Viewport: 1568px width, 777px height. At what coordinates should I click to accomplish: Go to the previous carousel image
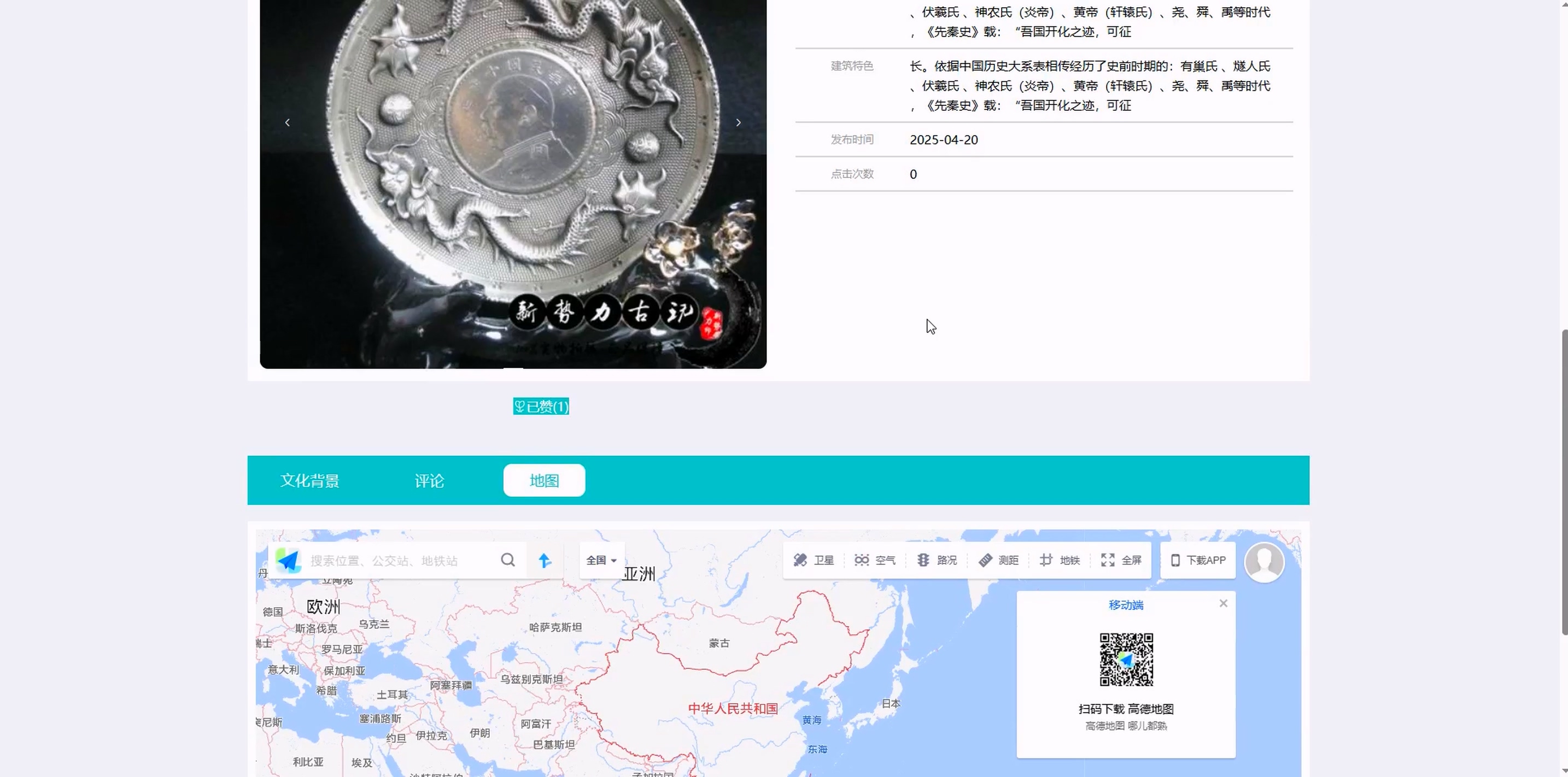[x=288, y=122]
